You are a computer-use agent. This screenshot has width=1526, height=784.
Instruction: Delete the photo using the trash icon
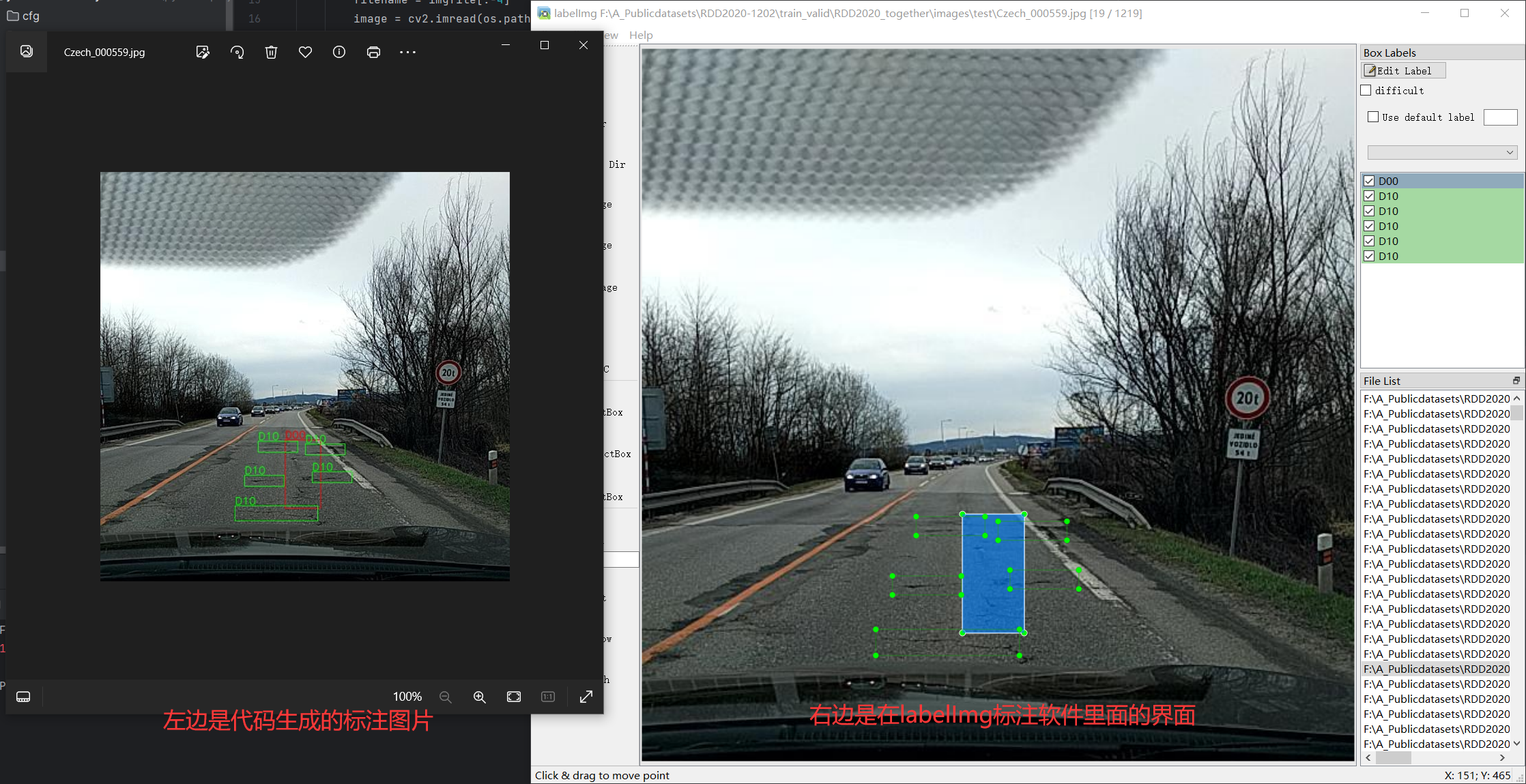(x=271, y=52)
